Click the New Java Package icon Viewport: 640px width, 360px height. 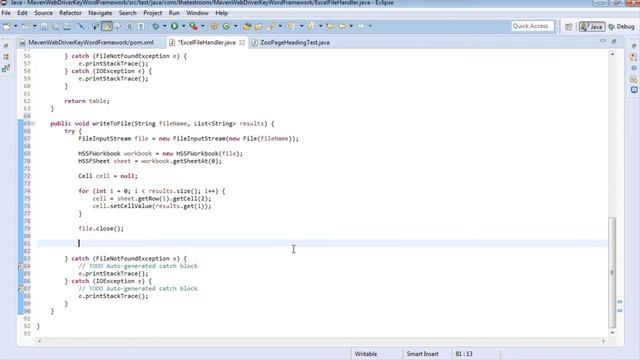click(214, 27)
